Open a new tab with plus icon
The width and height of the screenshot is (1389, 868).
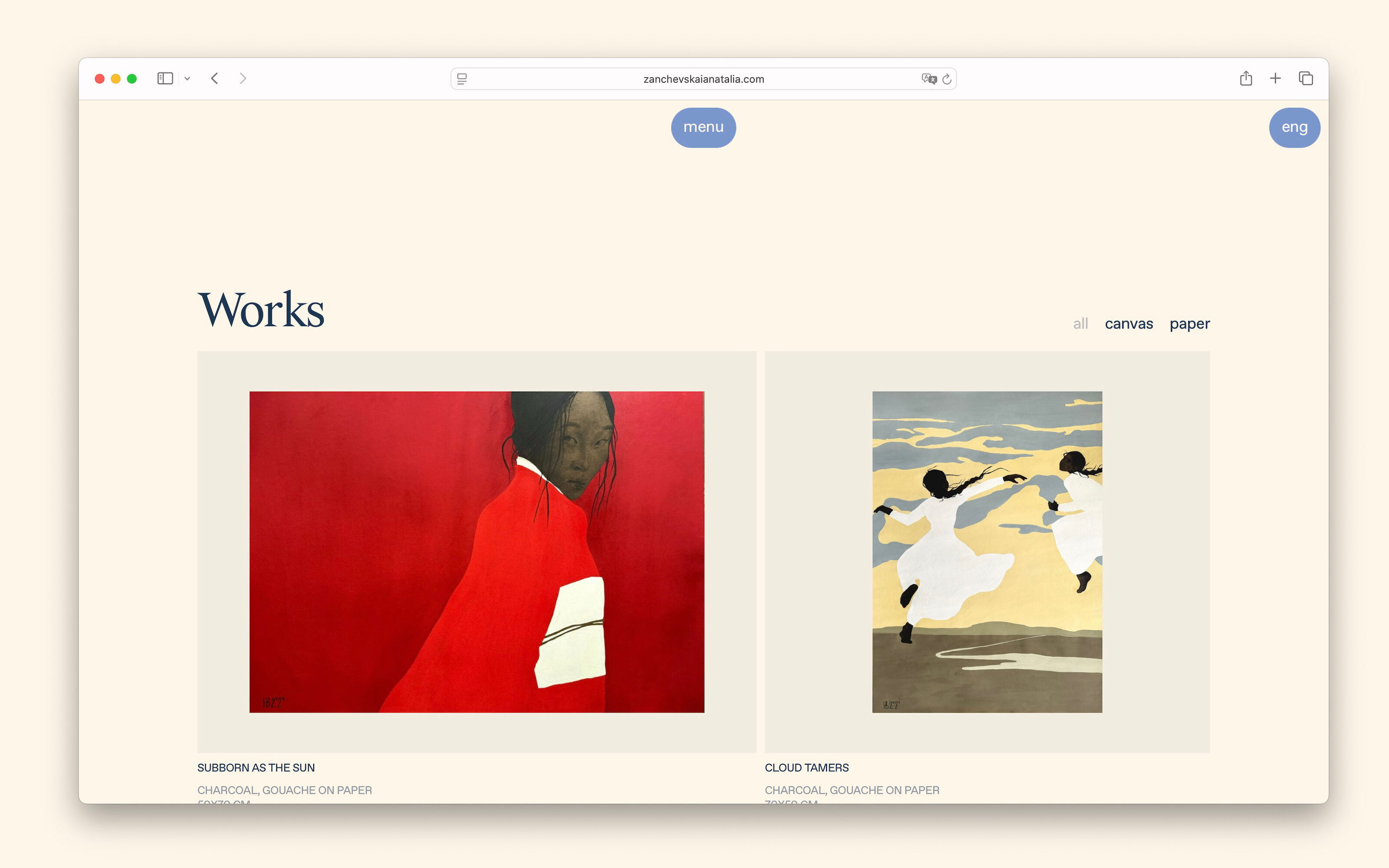[x=1275, y=78]
